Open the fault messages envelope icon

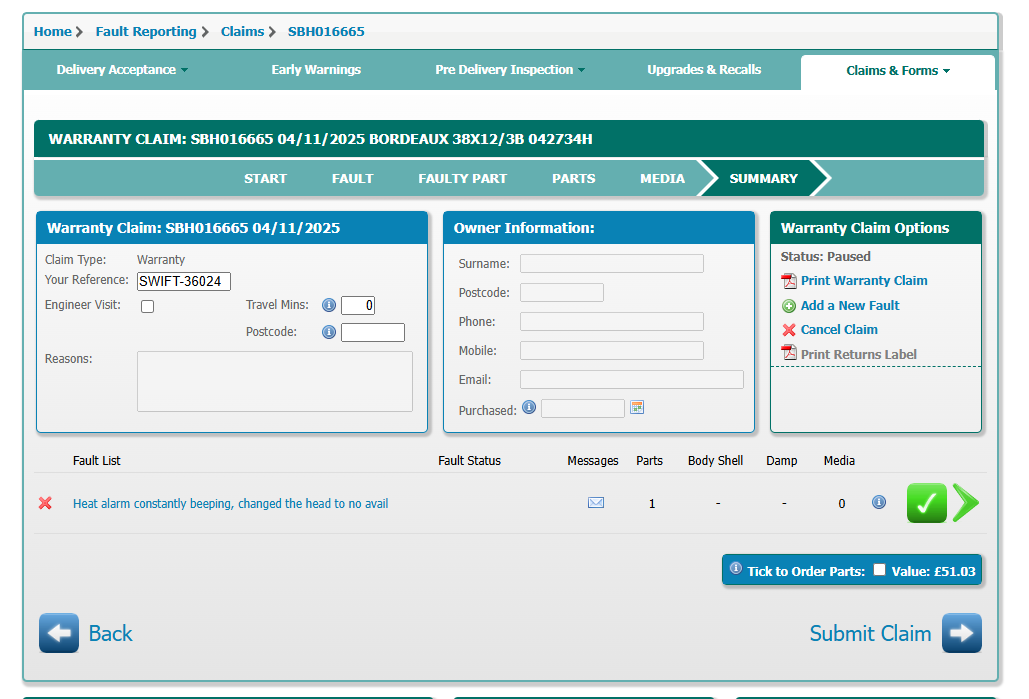point(596,503)
